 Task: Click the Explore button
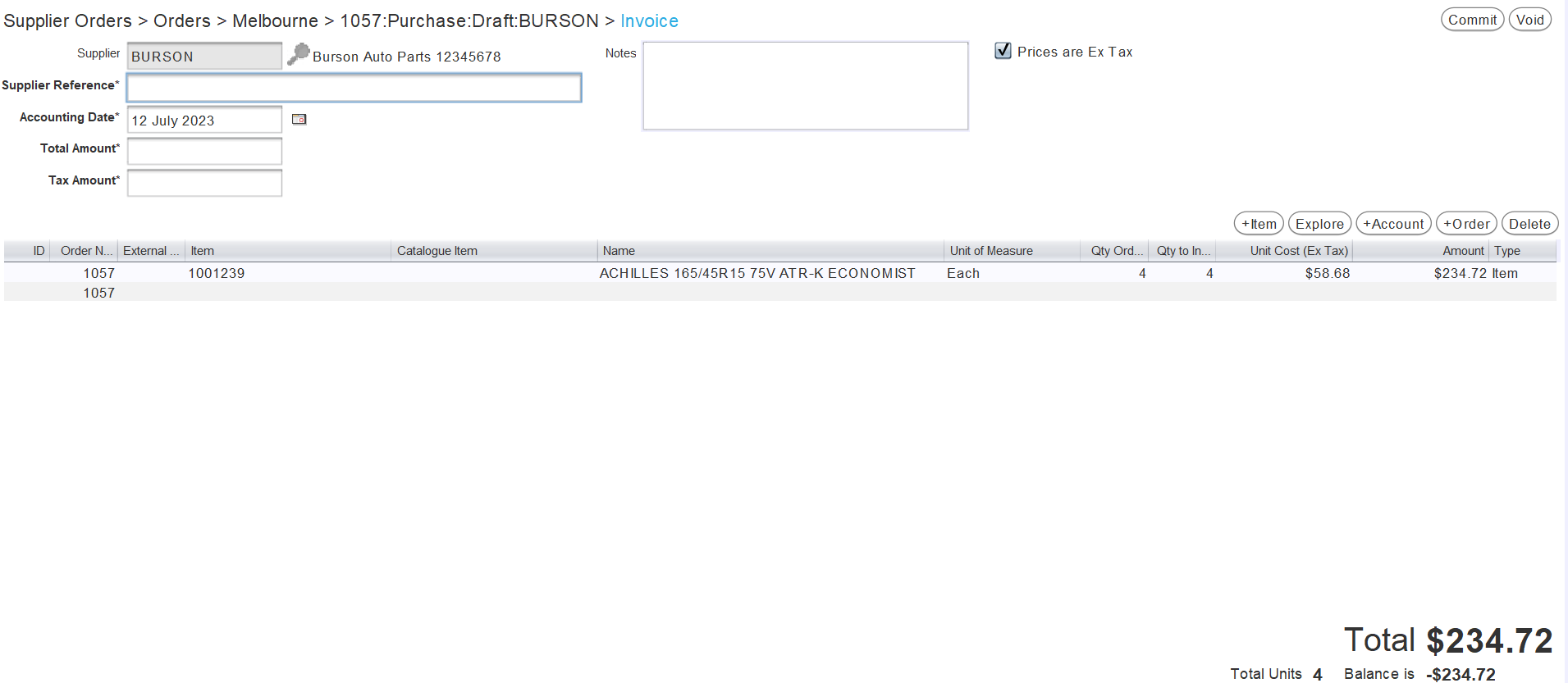click(1319, 224)
